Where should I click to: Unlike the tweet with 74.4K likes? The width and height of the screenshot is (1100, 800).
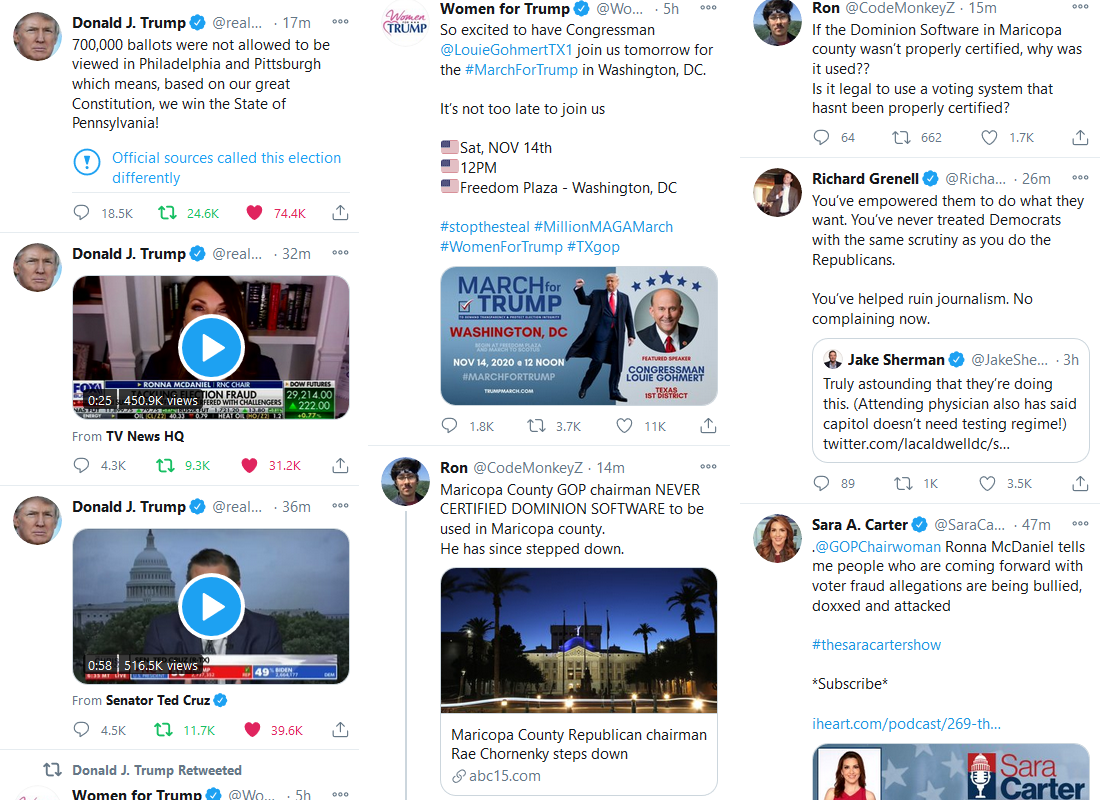(254, 213)
